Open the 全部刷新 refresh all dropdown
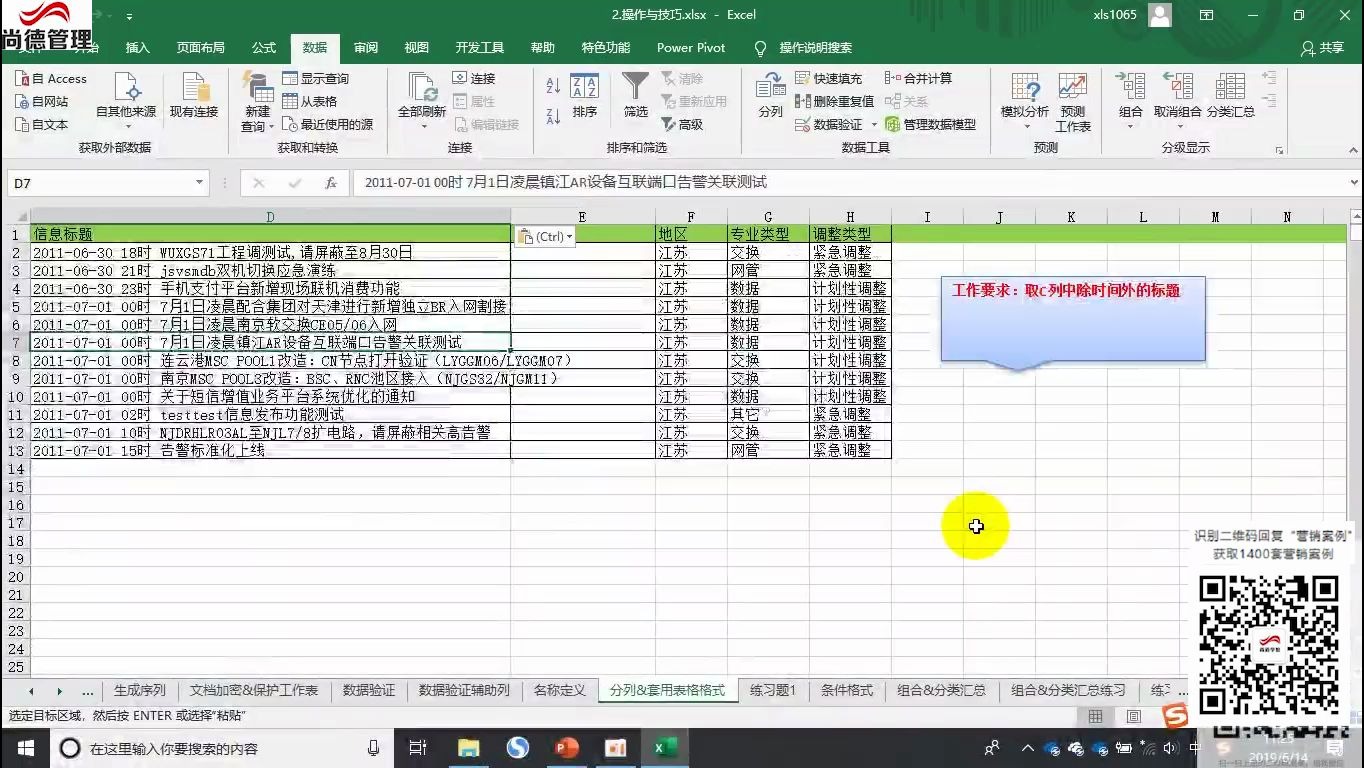1364x768 pixels. pyautogui.click(x=421, y=102)
